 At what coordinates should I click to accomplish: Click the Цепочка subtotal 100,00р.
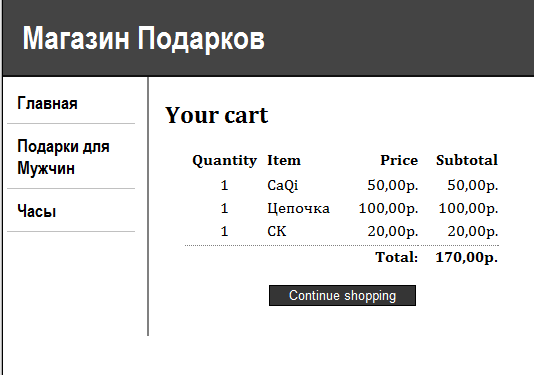point(468,208)
